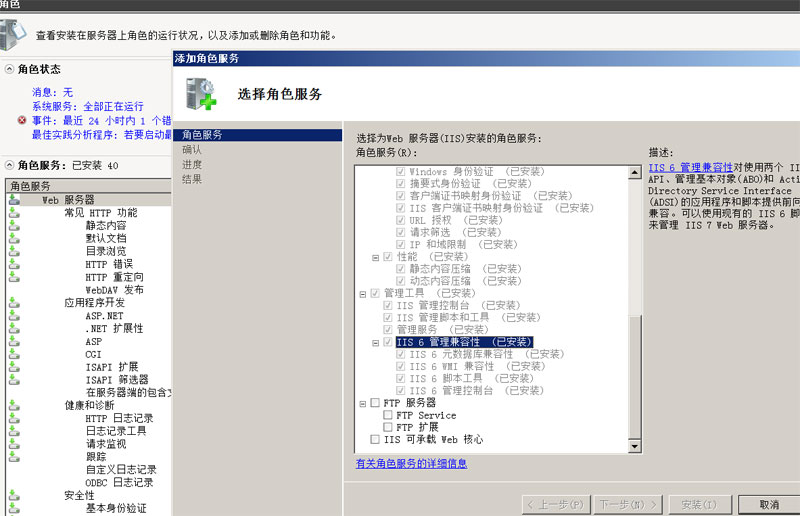Select the IIS 6 WMI 兼容性 row

(x=478, y=366)
